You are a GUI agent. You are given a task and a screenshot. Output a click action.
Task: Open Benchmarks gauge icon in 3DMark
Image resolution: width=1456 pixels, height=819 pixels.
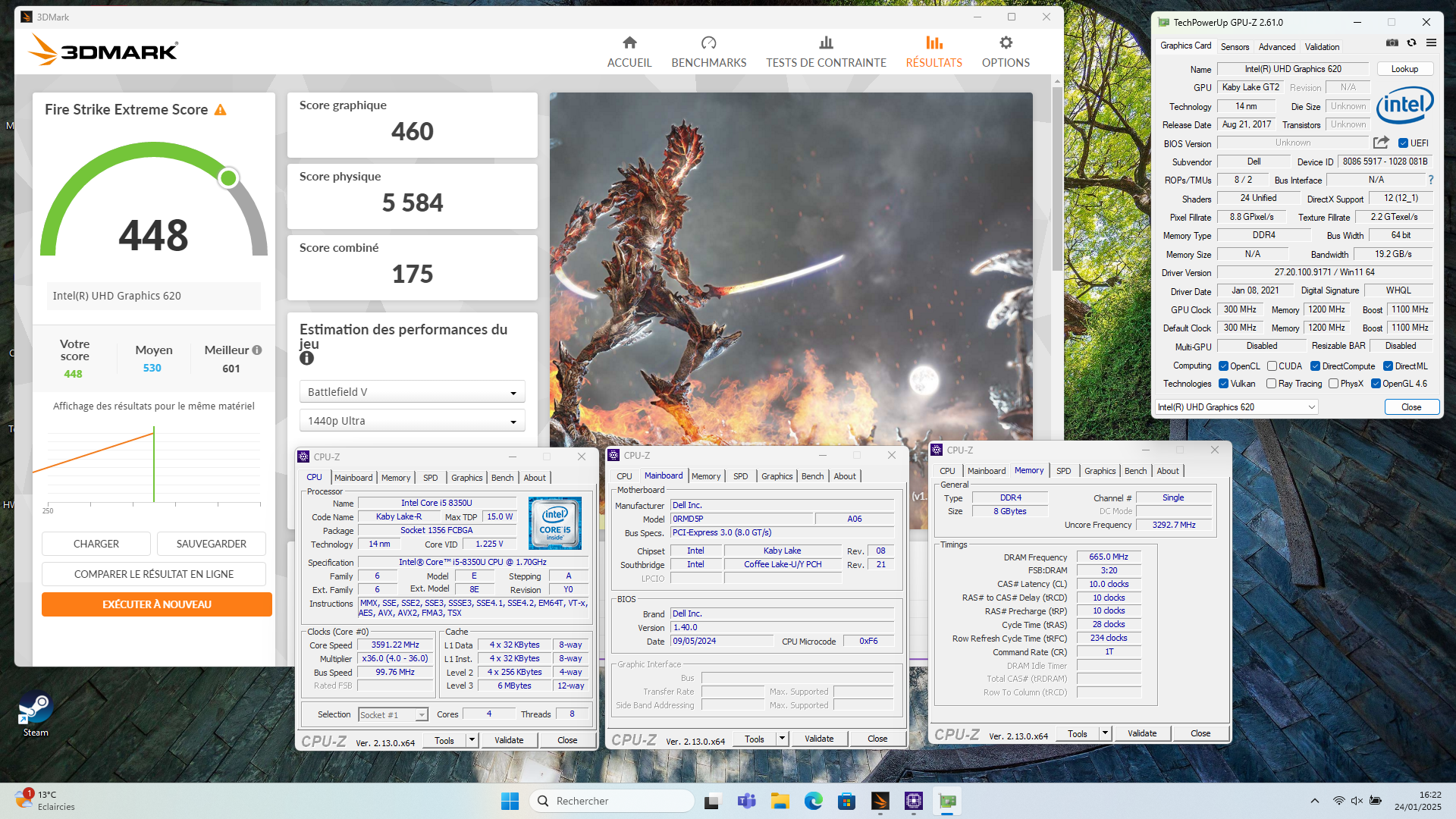[708, 42]
